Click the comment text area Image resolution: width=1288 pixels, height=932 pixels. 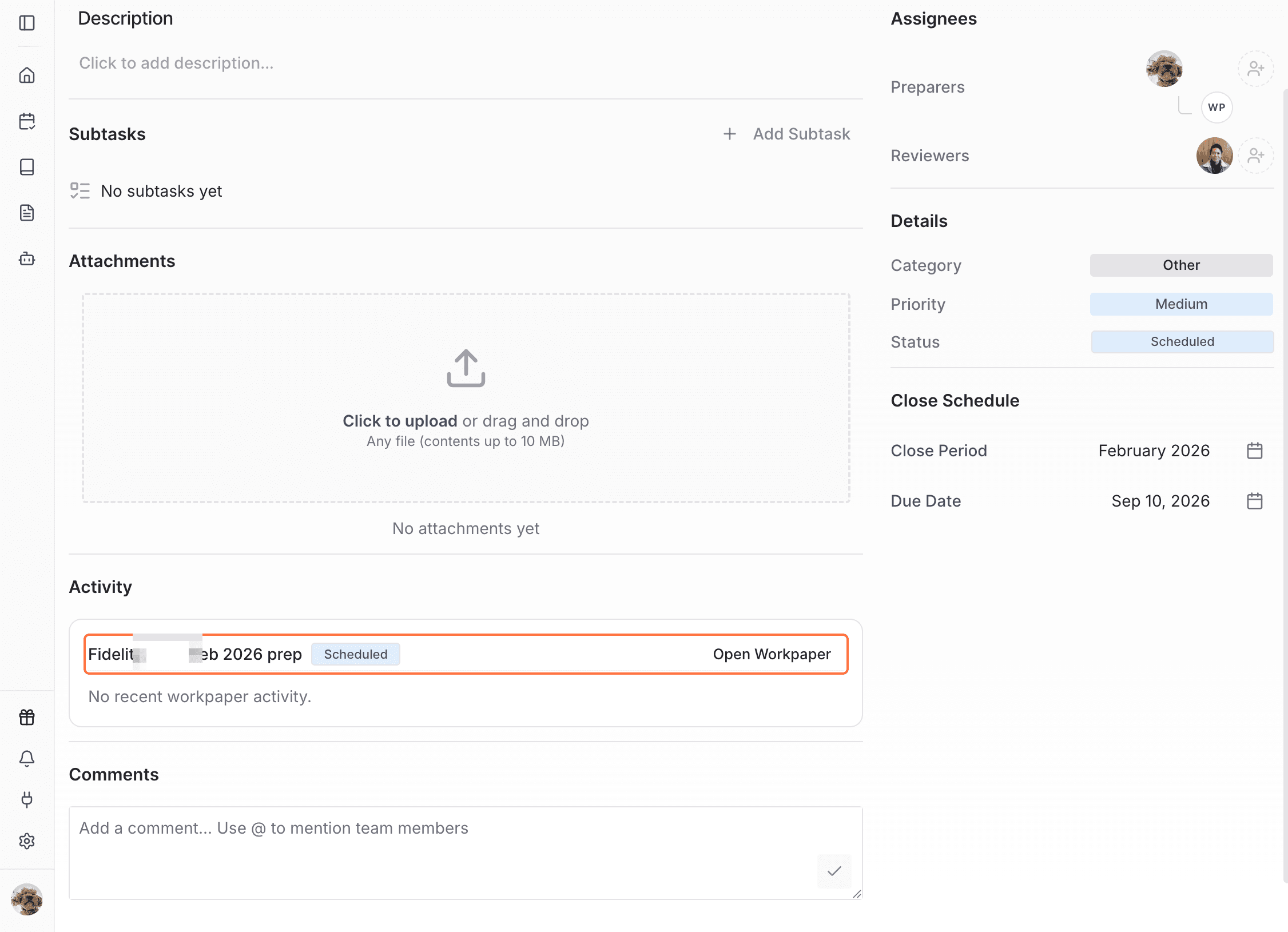466,853
